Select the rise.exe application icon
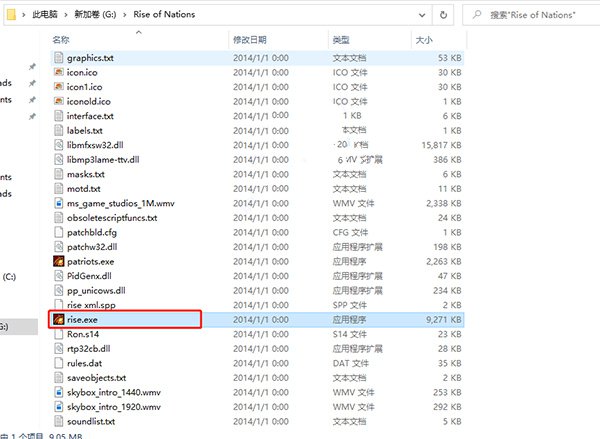The width and height of the screenshot is (600, 439). 59,319
